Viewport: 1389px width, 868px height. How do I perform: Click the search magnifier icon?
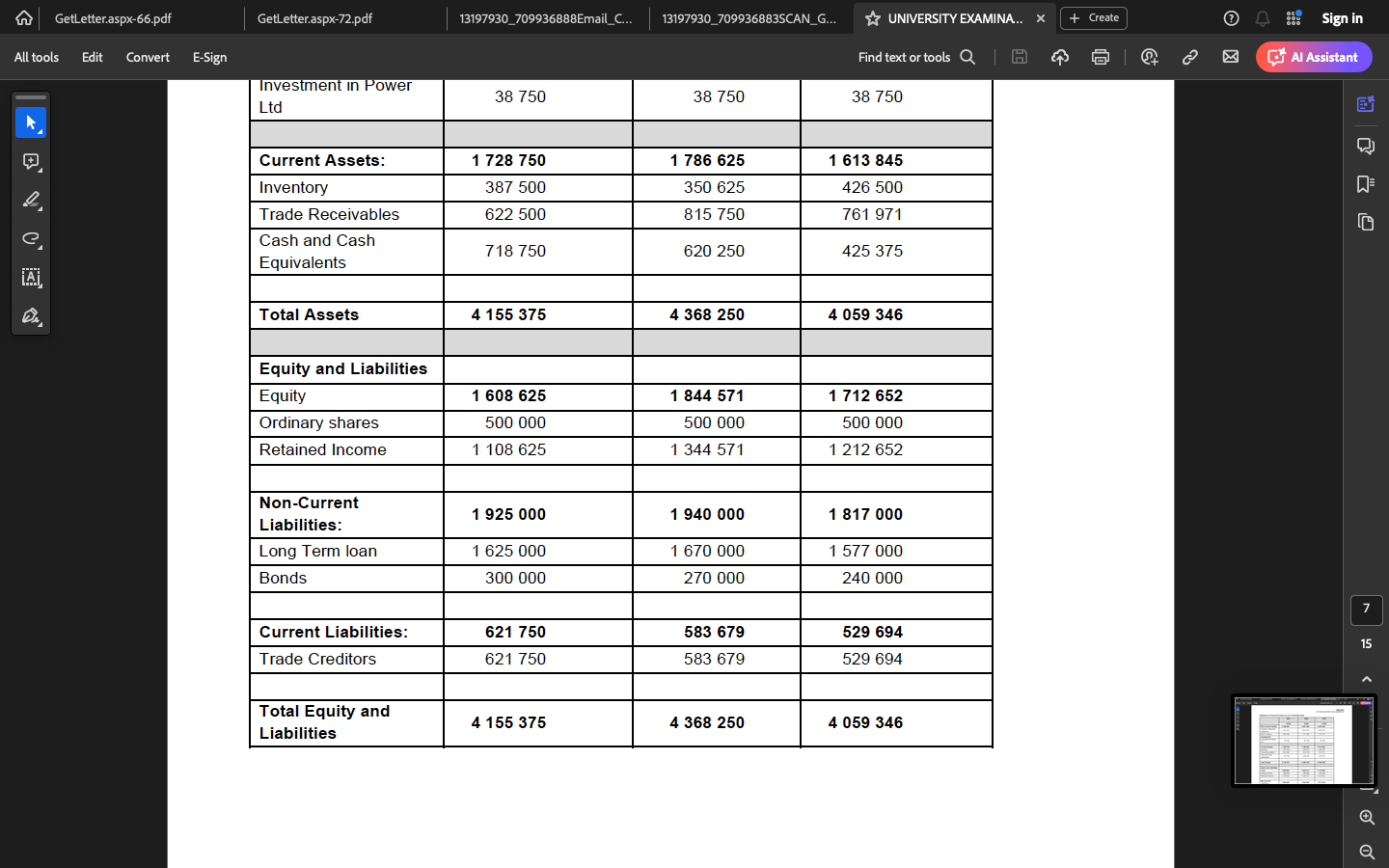[x=967, y=57]
